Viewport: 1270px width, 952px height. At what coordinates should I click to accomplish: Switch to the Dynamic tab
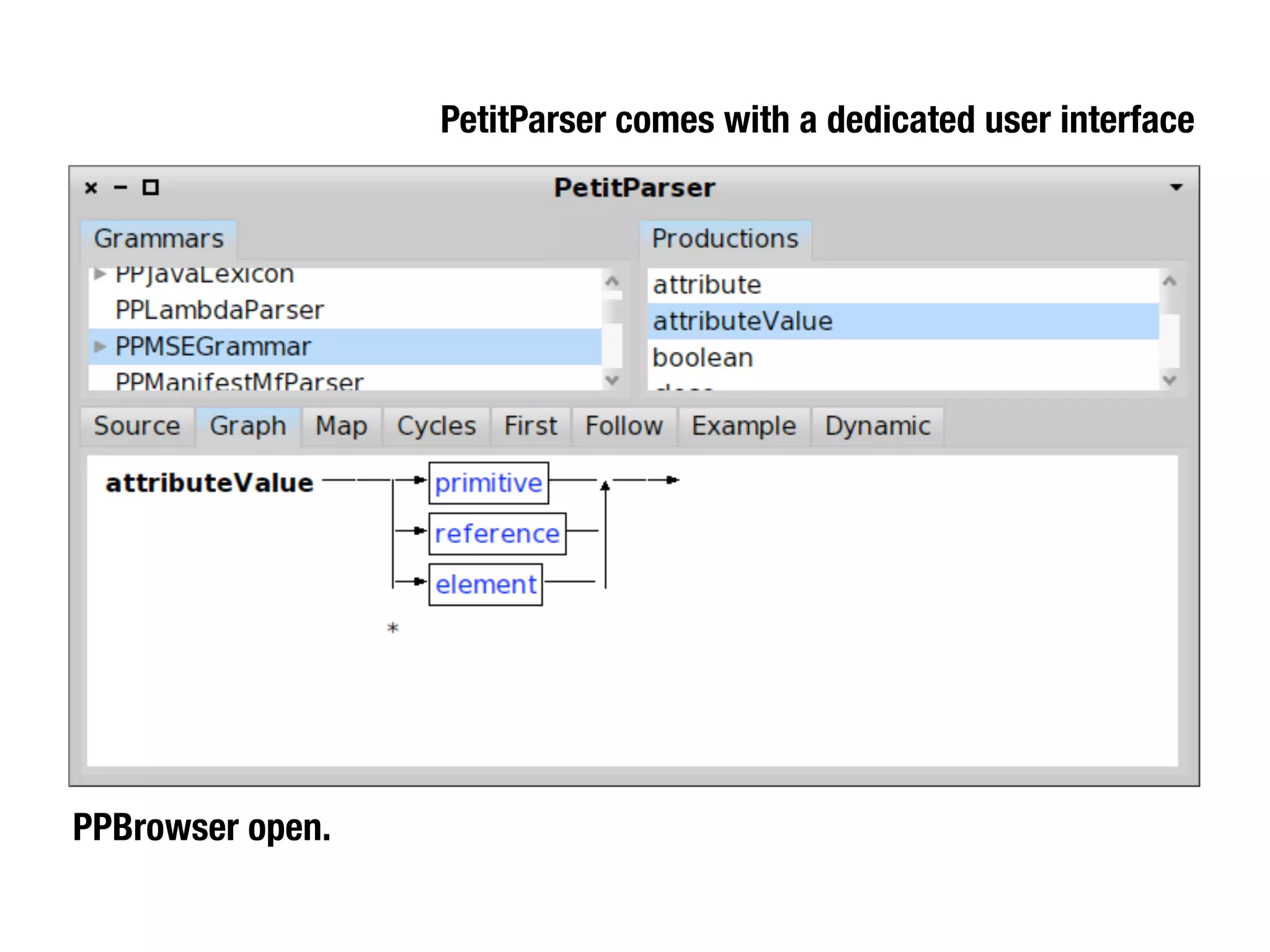877,426
